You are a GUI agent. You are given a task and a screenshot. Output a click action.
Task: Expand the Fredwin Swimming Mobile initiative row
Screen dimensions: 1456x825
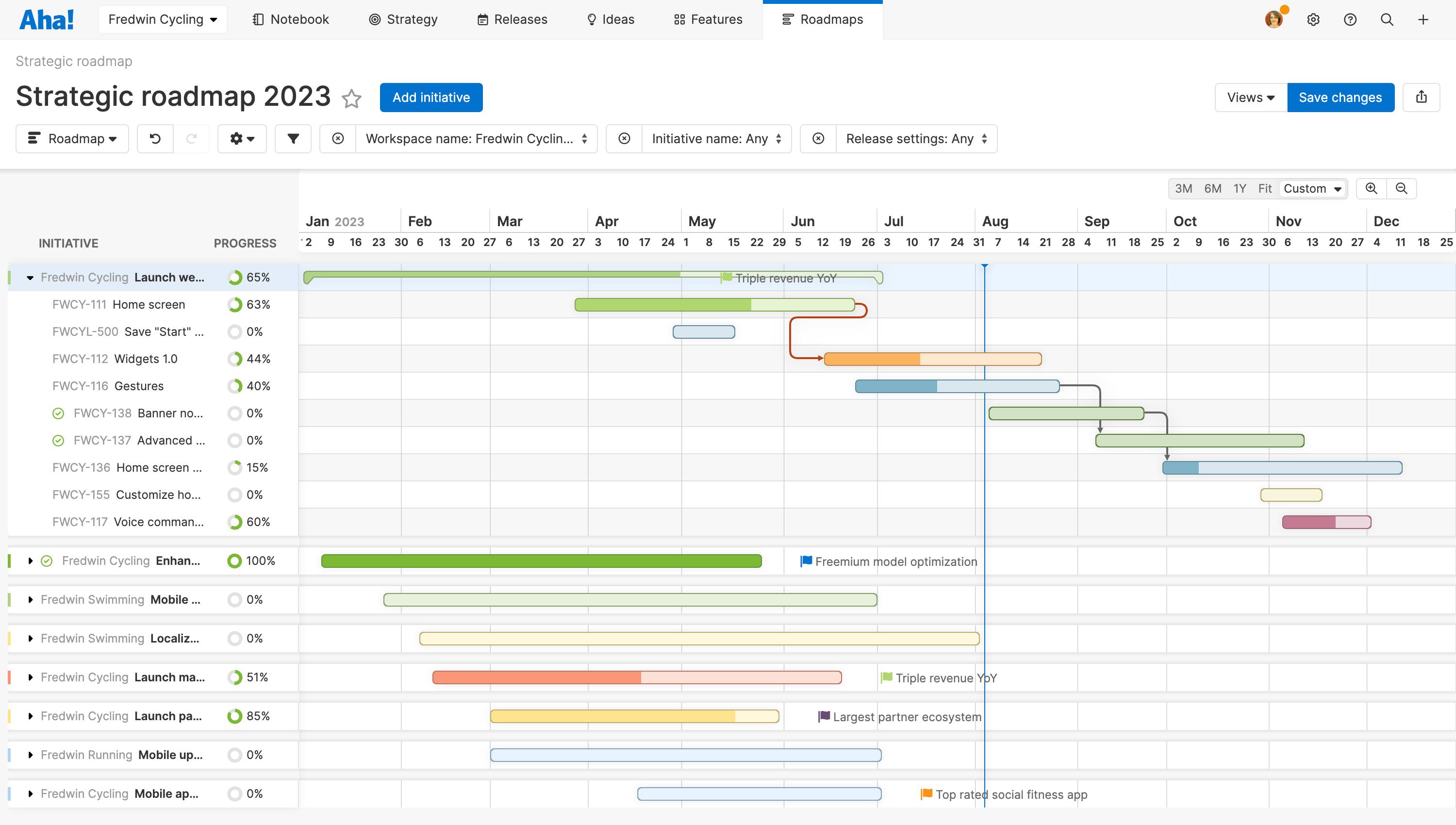pyautogui.click(x=30, y=599)
